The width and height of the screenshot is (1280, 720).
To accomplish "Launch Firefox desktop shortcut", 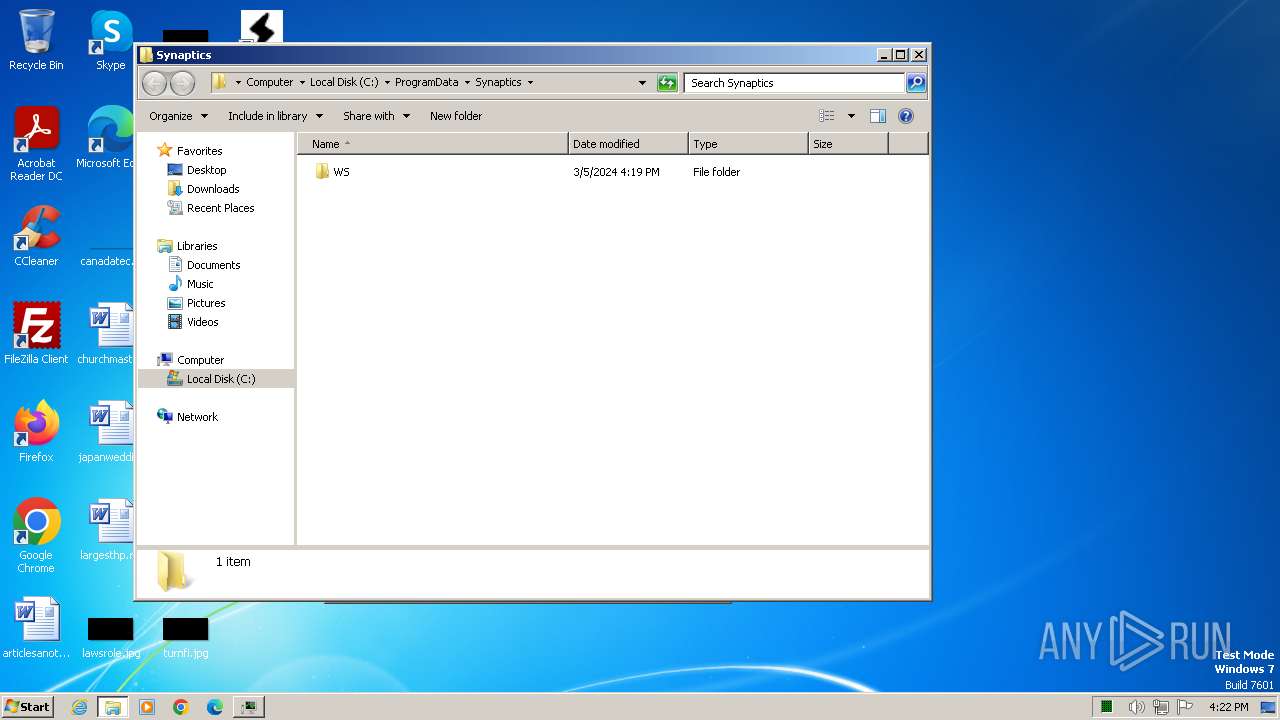I will pos(36,431).
